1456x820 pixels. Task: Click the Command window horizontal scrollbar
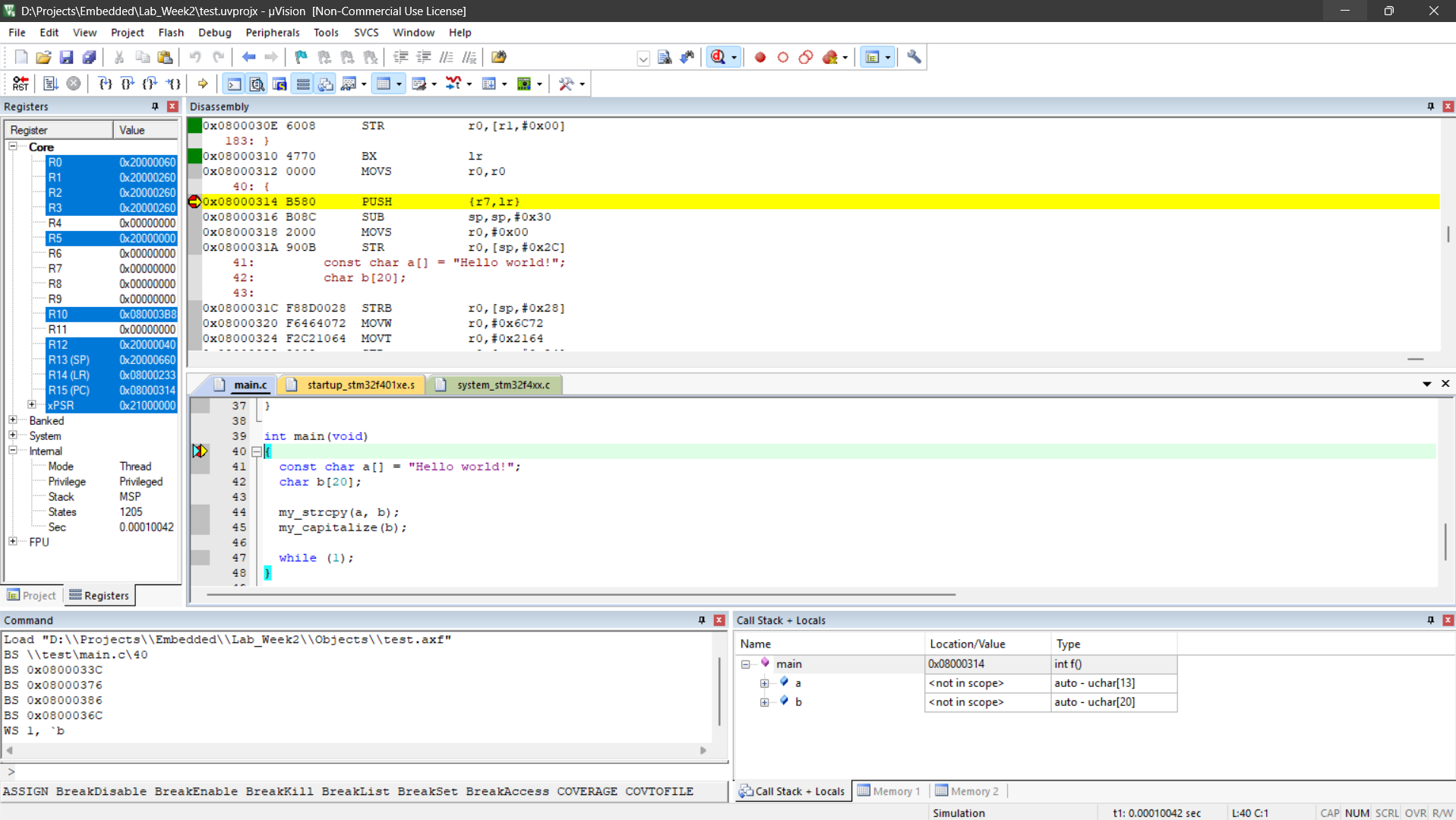[x=357, y=750]
